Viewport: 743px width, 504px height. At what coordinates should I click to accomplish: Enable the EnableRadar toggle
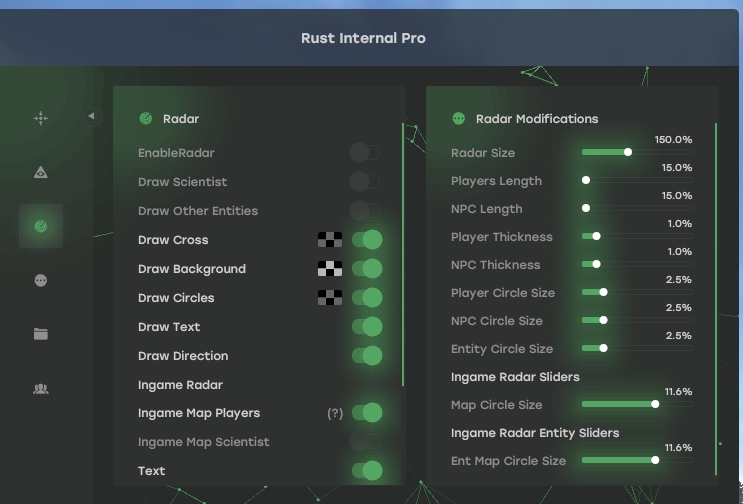click(x=365, y=153)
